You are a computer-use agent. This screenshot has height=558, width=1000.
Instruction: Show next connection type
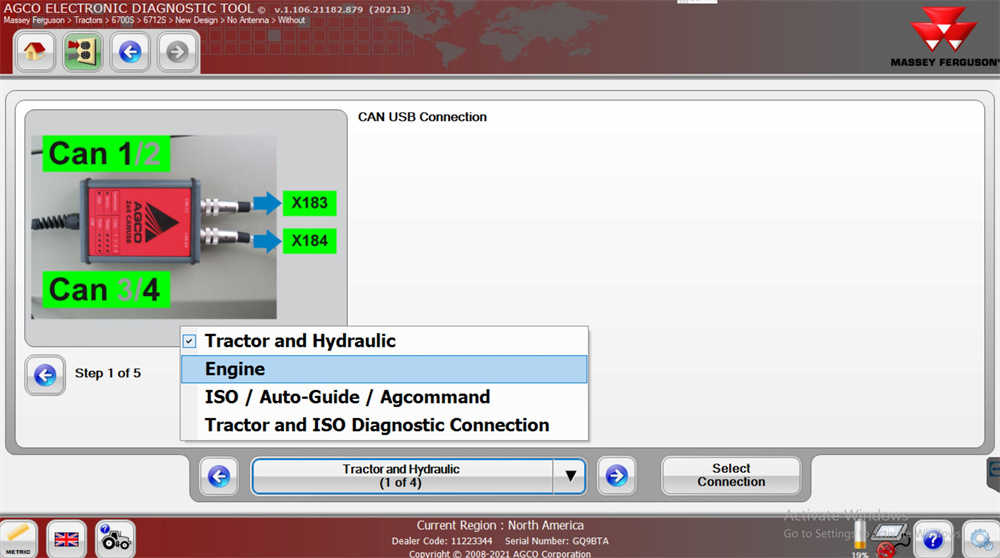pyautogui.click(x=616, y=476)
